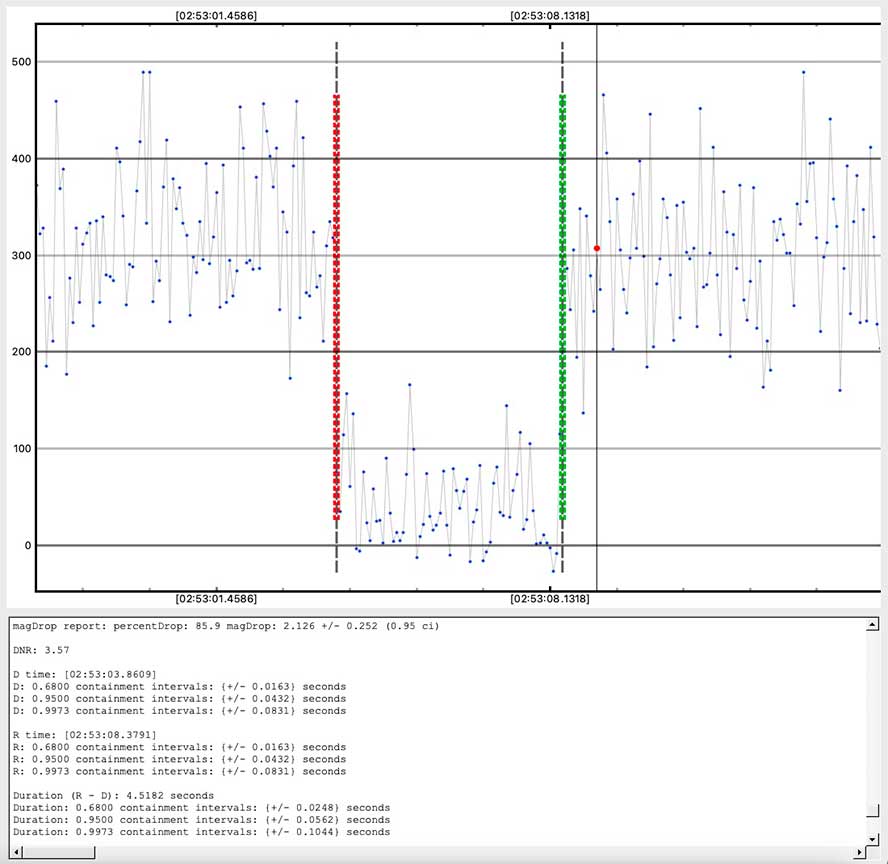Click the red D-event dotted marker line

[x=336, y=307]
